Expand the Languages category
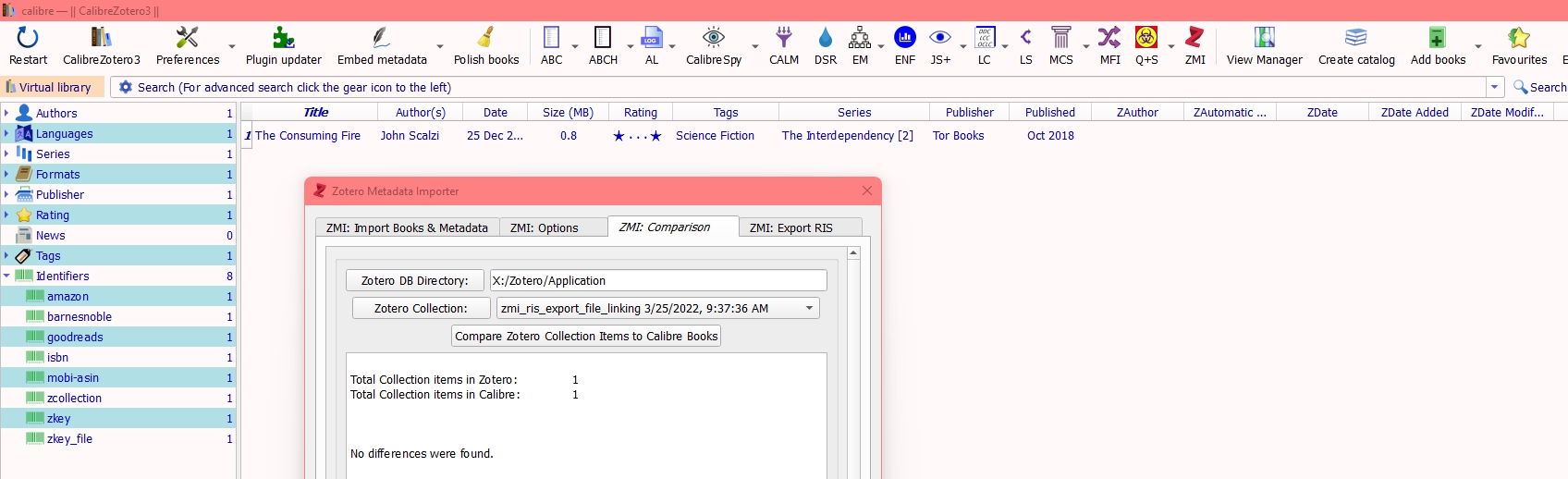 (x=6, y=133)
